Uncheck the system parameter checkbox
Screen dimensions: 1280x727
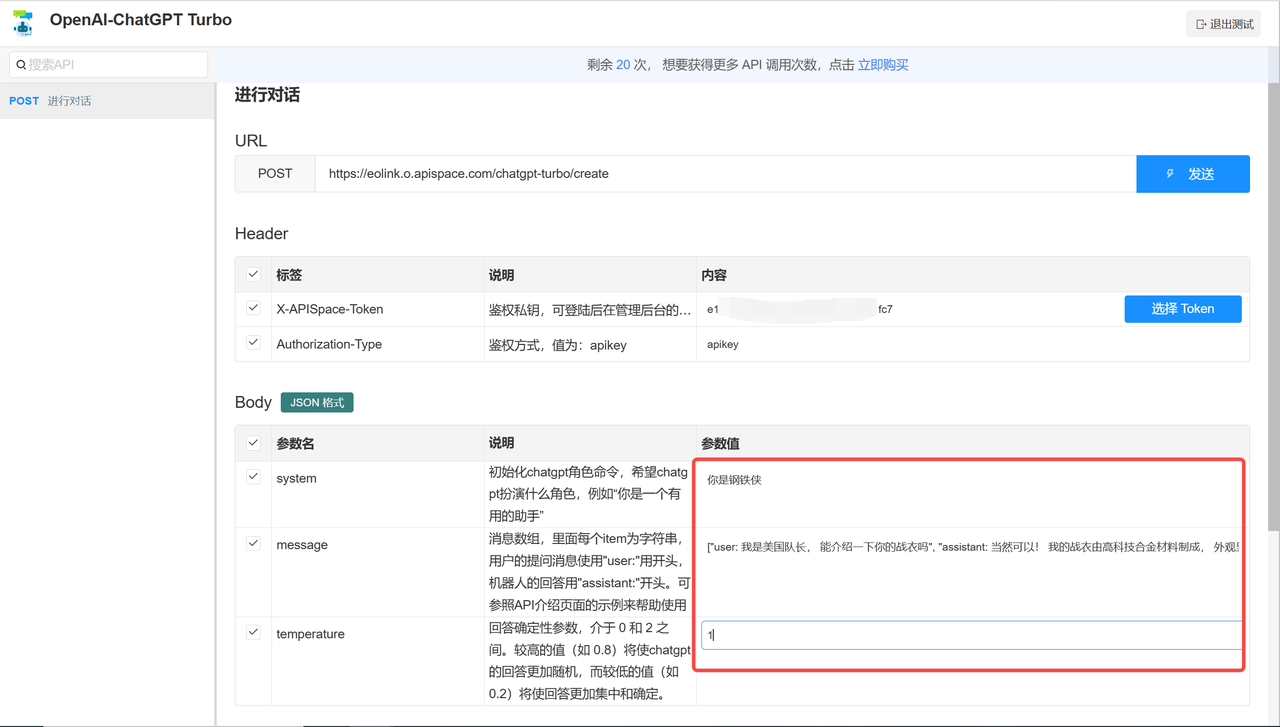coord(253,478)
